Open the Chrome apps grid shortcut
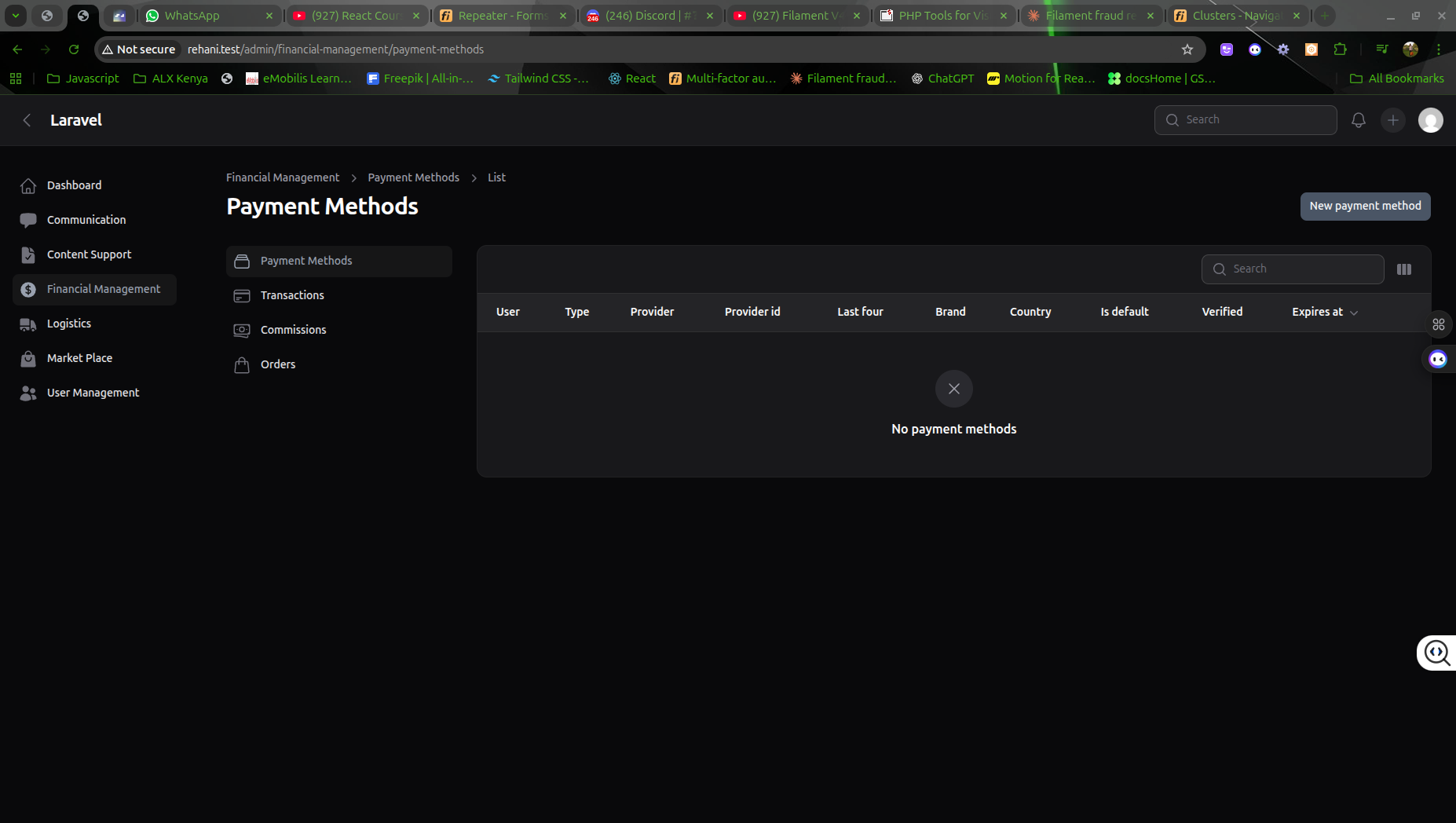 pyautogui.click(x=16, y=79)
